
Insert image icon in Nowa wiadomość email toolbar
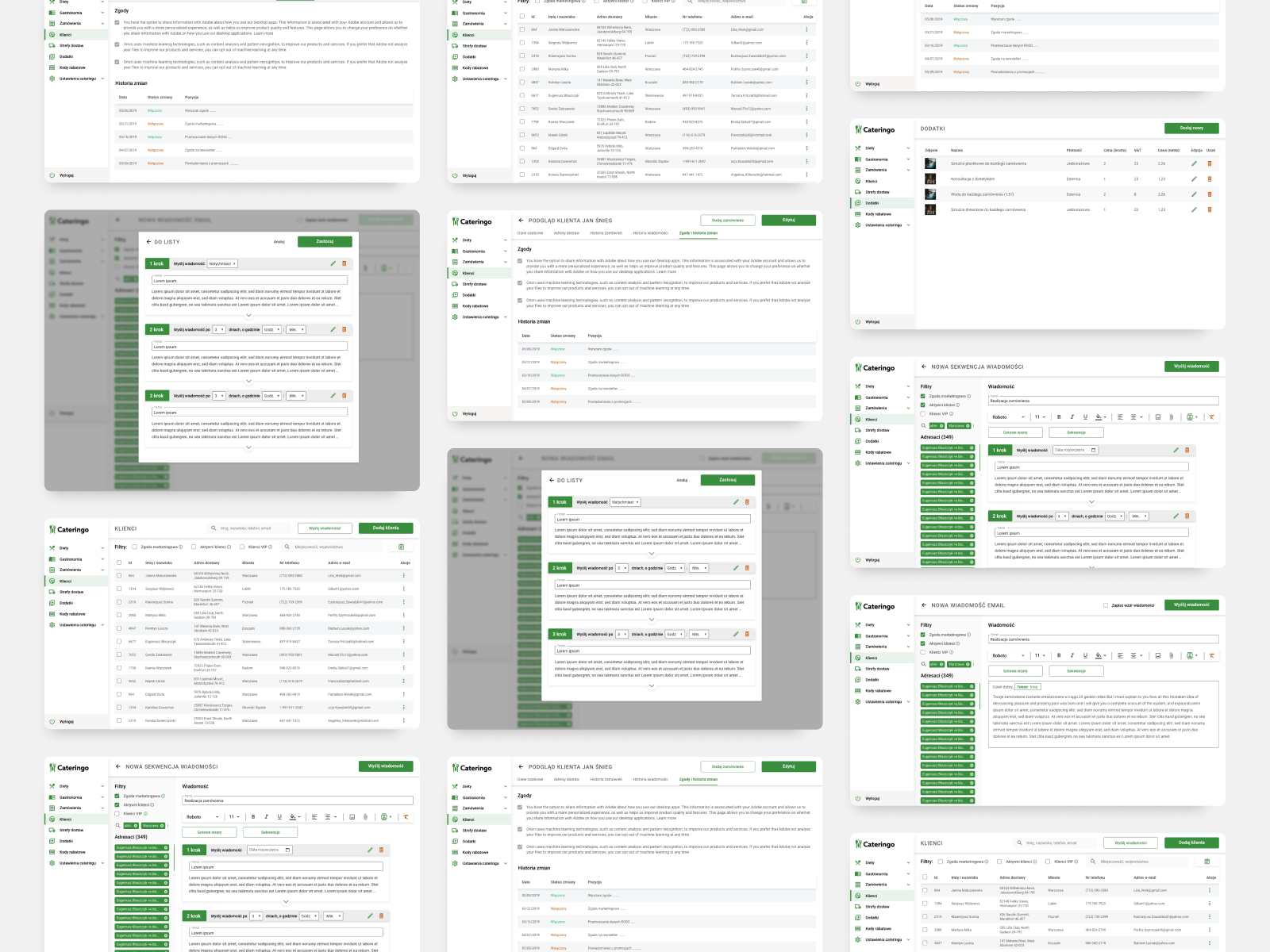[x=1158, y=655]
